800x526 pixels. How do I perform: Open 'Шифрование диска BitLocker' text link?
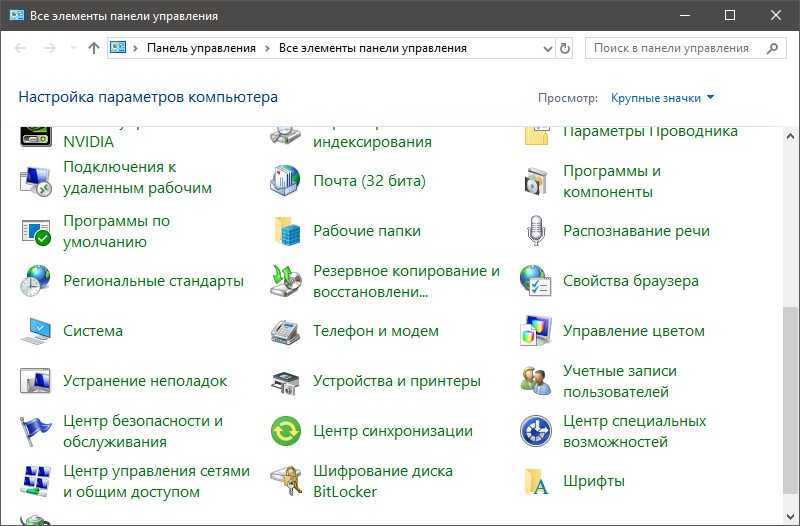[383, 481]
